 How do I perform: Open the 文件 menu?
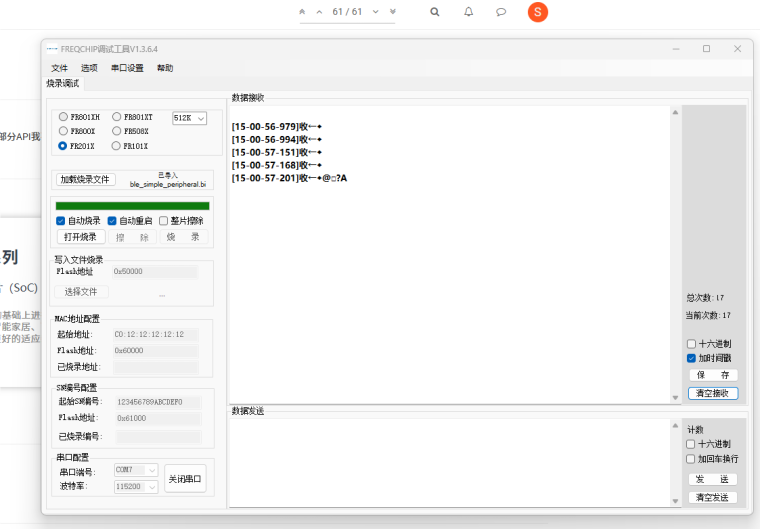(59, 68)
